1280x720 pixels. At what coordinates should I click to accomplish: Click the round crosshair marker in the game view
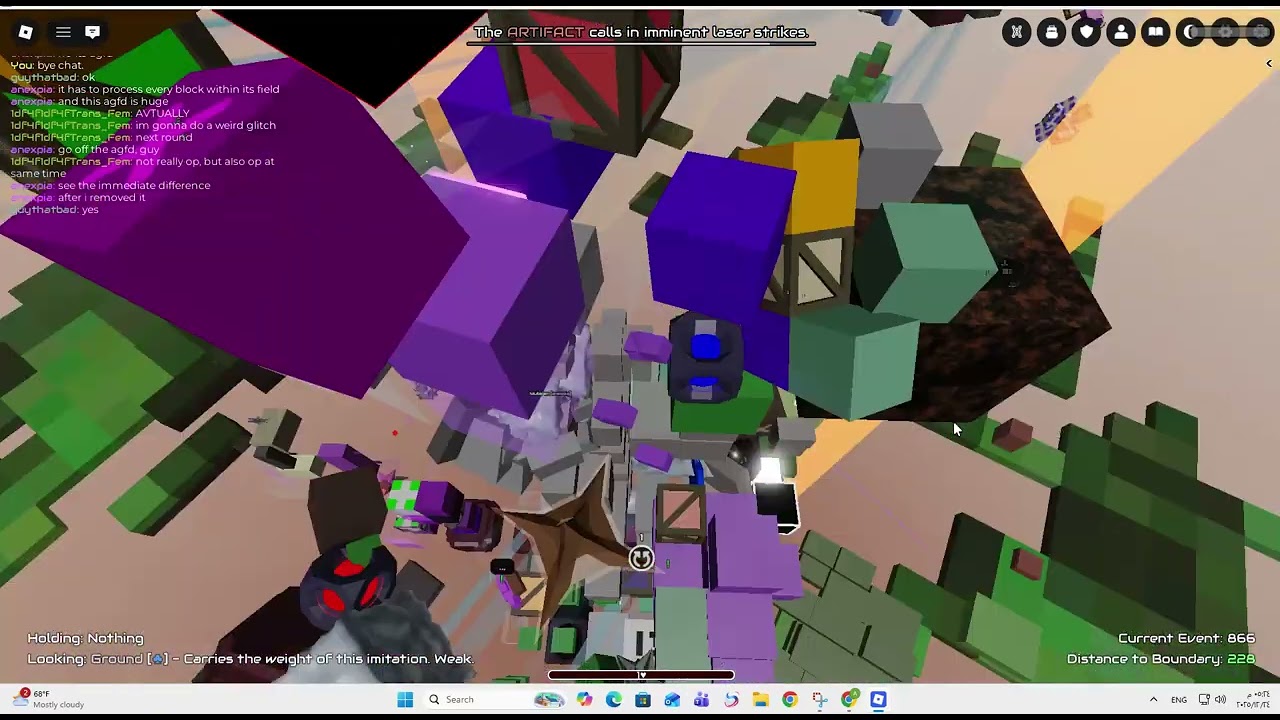pos(641,558)
